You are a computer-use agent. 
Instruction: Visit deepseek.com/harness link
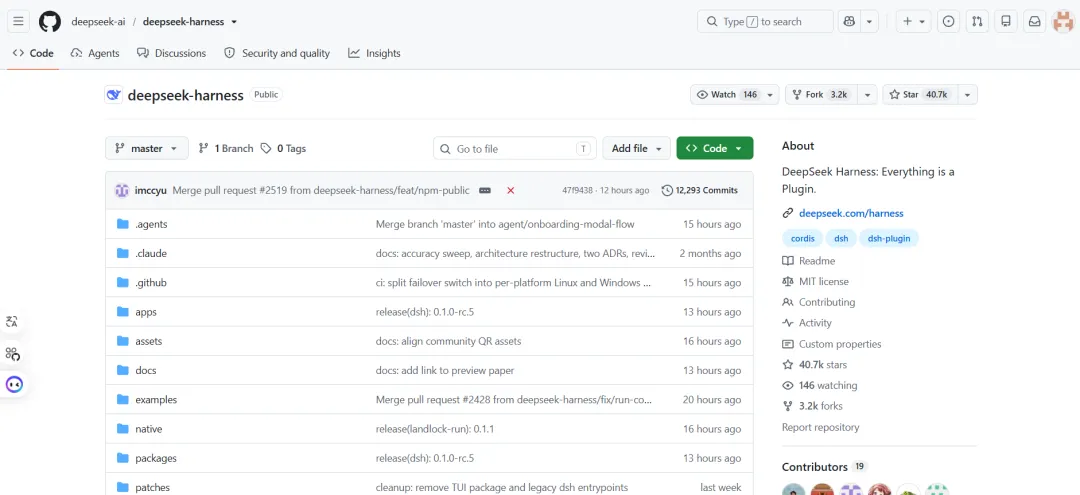point(851,213)
